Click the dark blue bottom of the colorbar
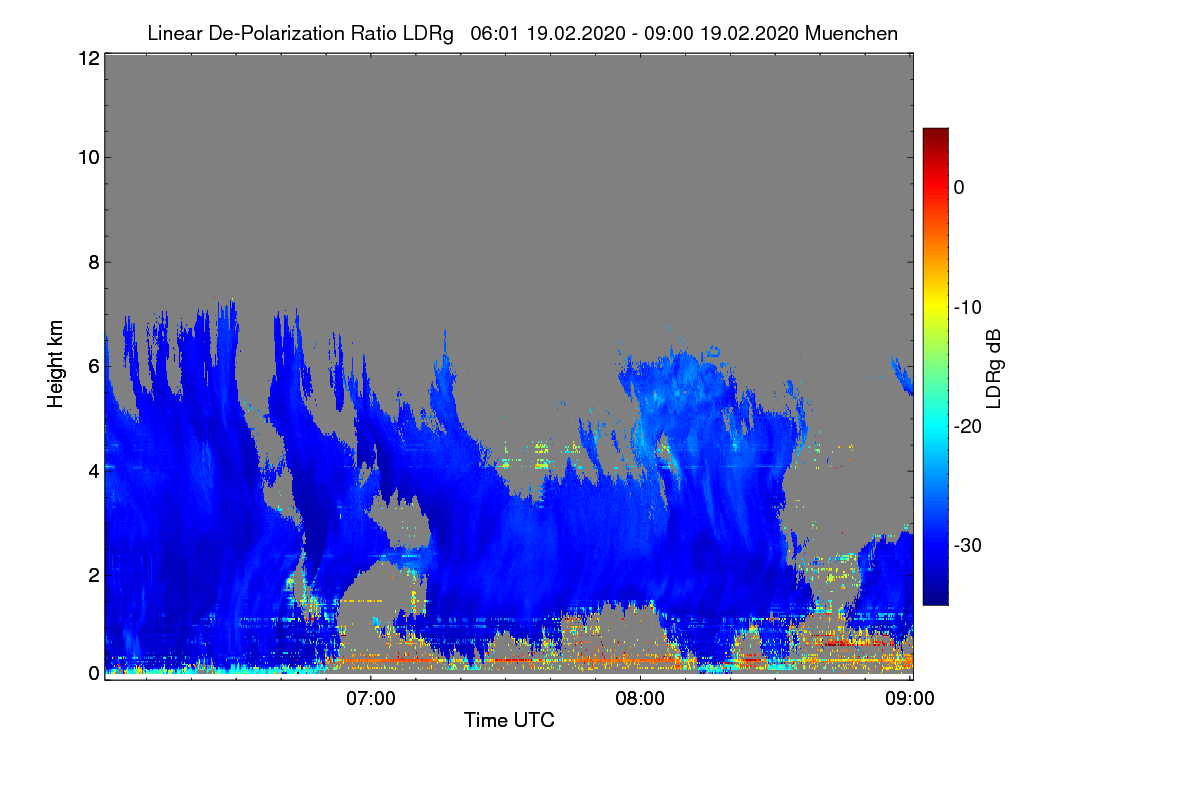Screen dimensions: 1200x800 pyautogui.click(x=935, y=597)
